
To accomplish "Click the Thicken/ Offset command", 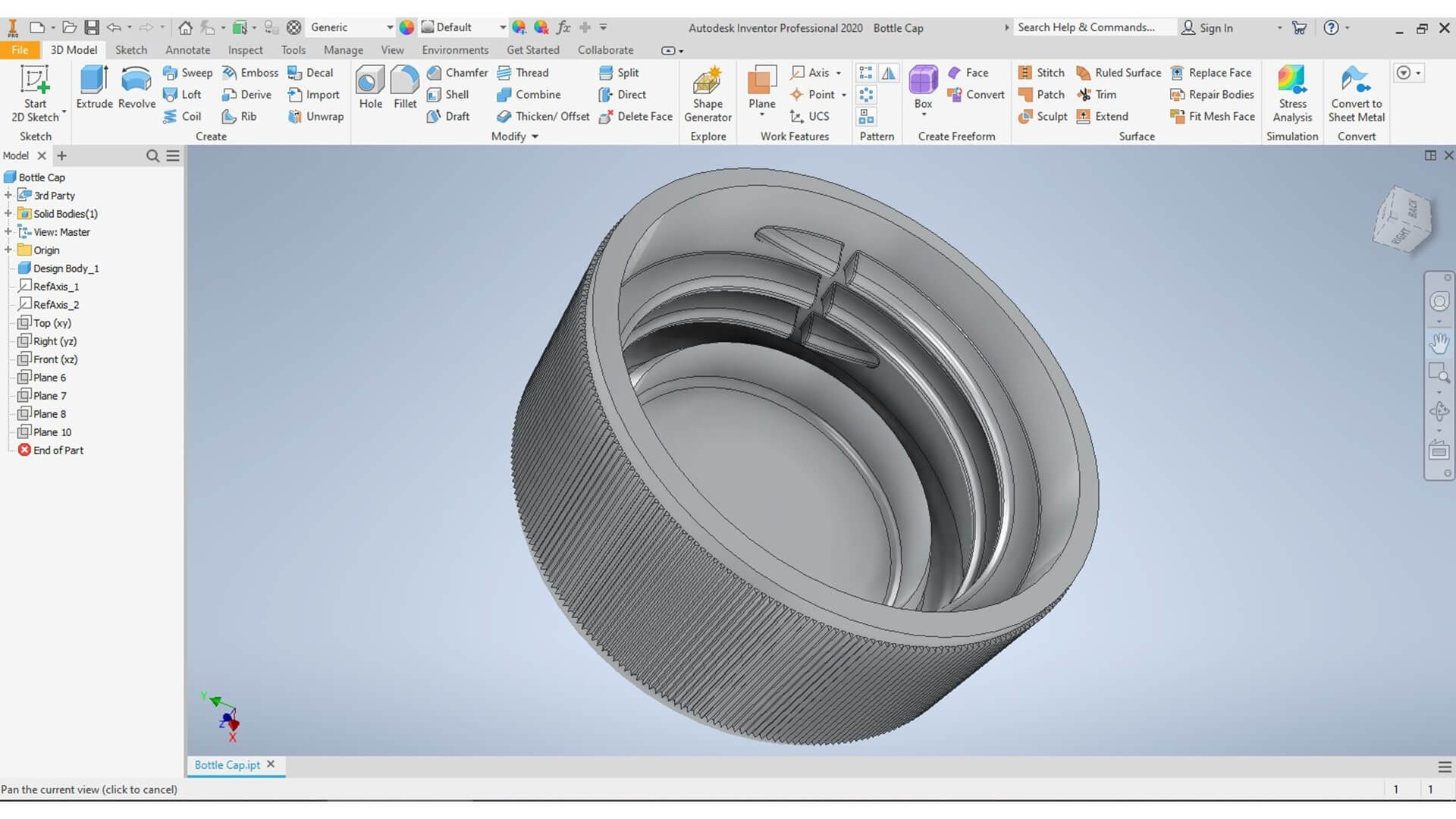I will click(543, 116).
